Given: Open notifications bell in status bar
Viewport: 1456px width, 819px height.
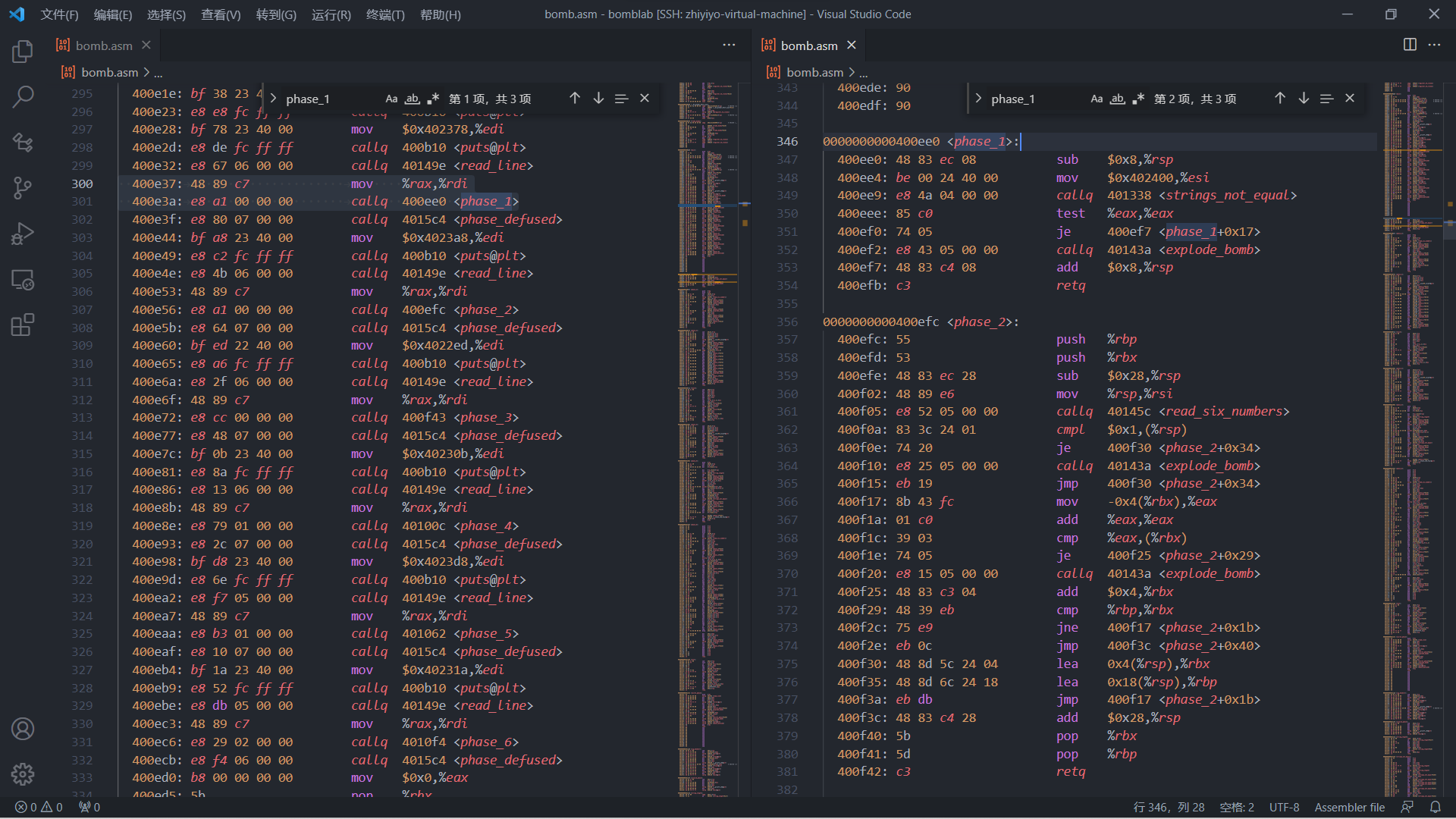Looking at the screenshot, I should click(x=1435, y=807).
